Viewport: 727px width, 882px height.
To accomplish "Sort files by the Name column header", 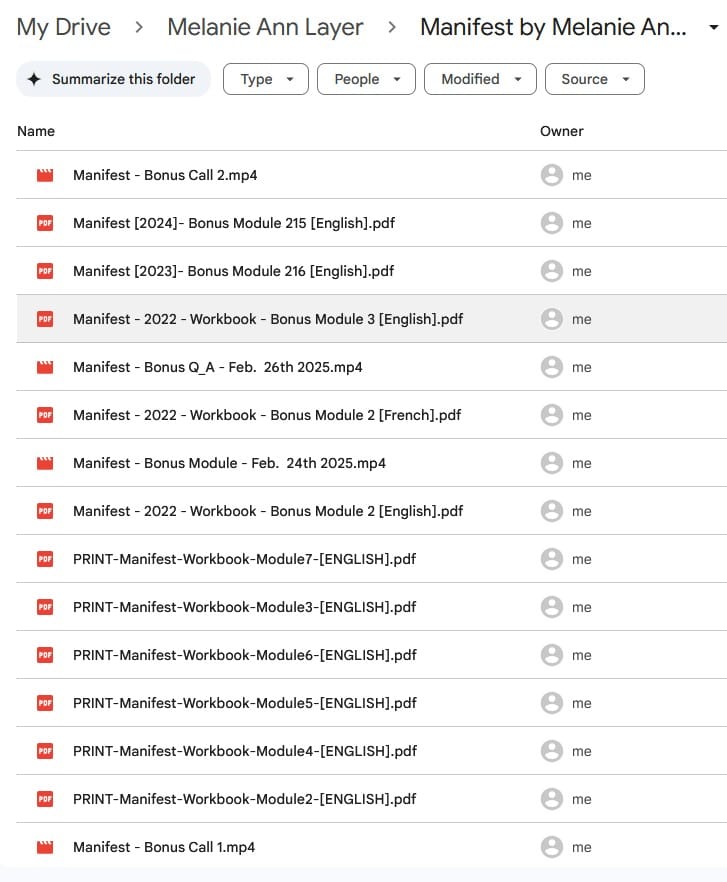I will tap(36, 131).
